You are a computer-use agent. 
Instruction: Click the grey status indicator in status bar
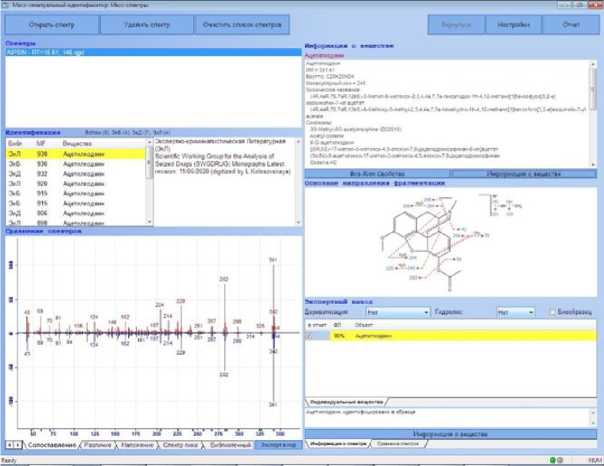(x=560, y=460)
